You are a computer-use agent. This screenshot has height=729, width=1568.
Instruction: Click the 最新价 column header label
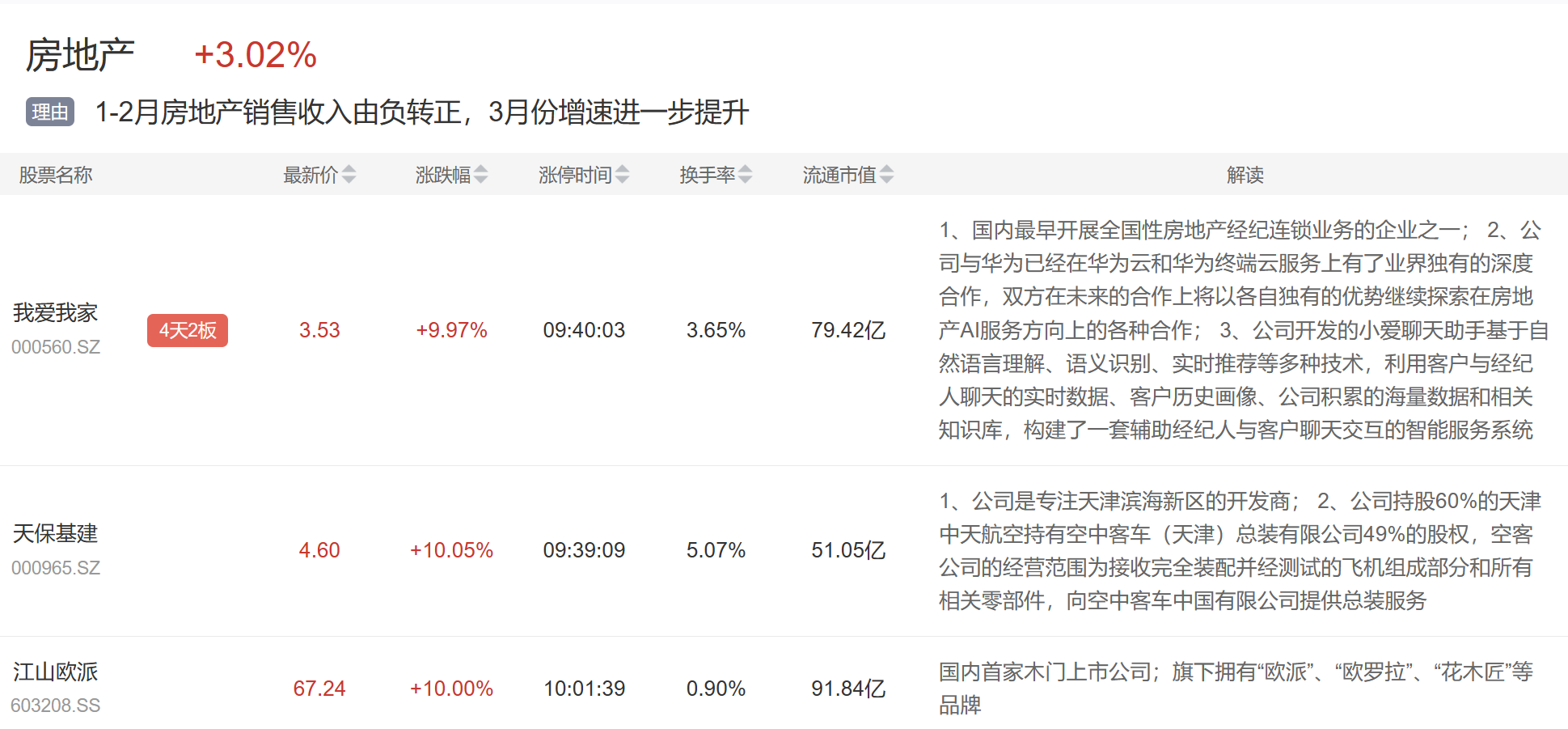tap(311, 175)
